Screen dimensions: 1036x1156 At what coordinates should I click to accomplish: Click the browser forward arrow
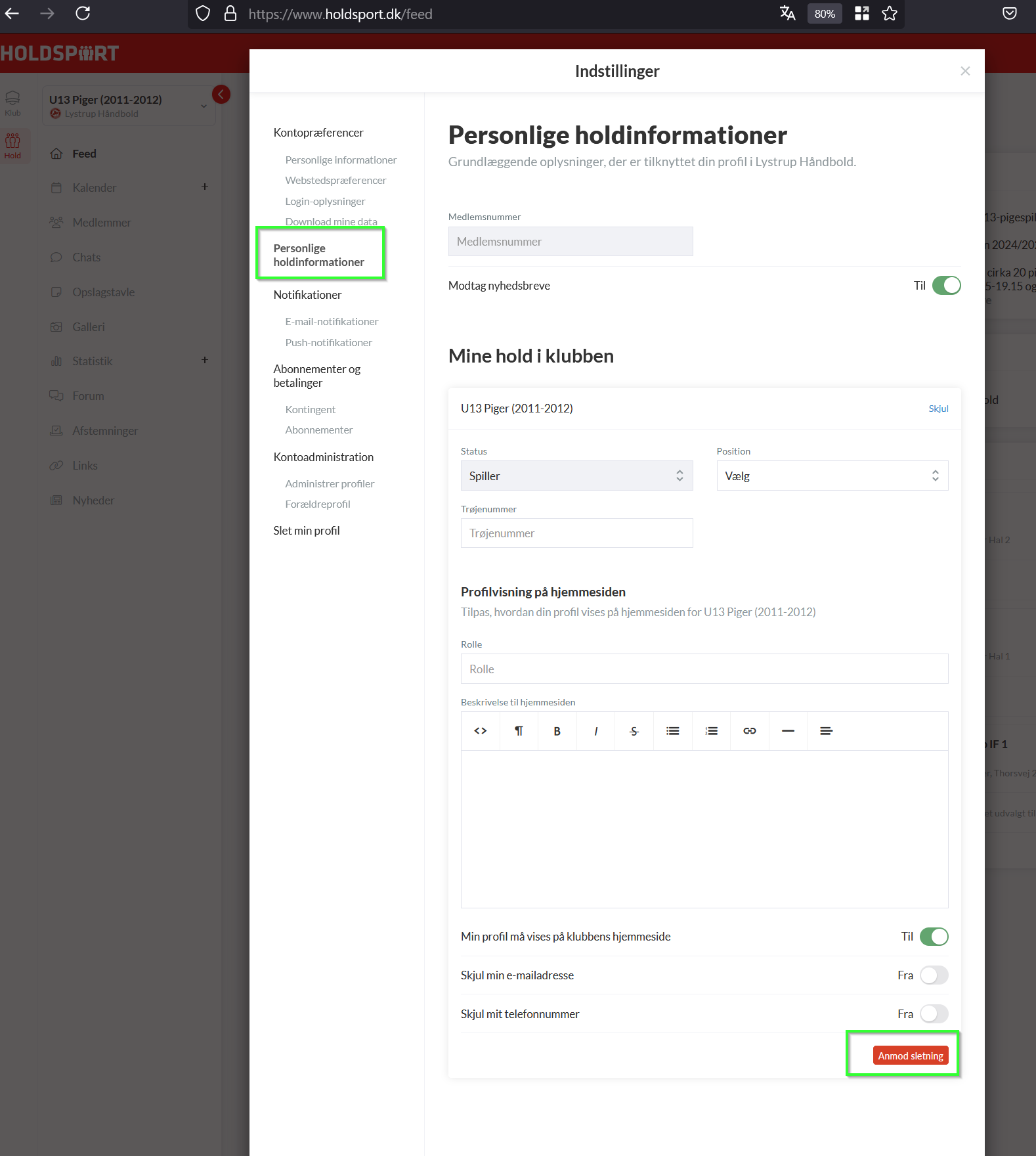tap(47, 13)
